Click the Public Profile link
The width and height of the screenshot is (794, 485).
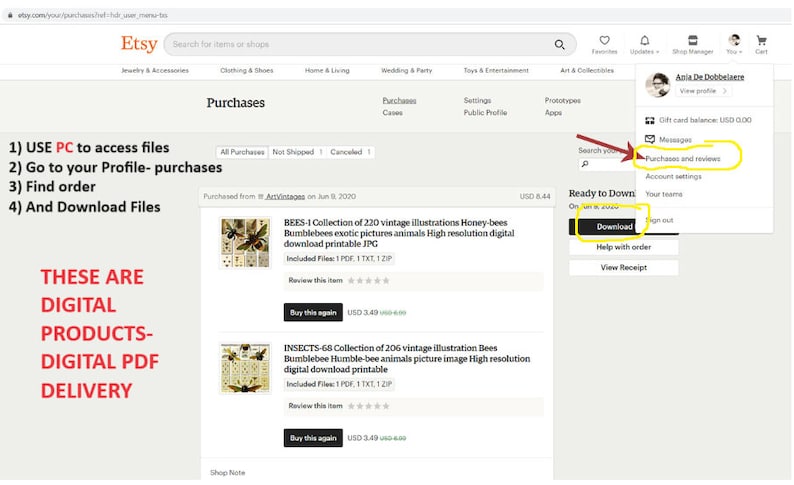tap(485, 112)
